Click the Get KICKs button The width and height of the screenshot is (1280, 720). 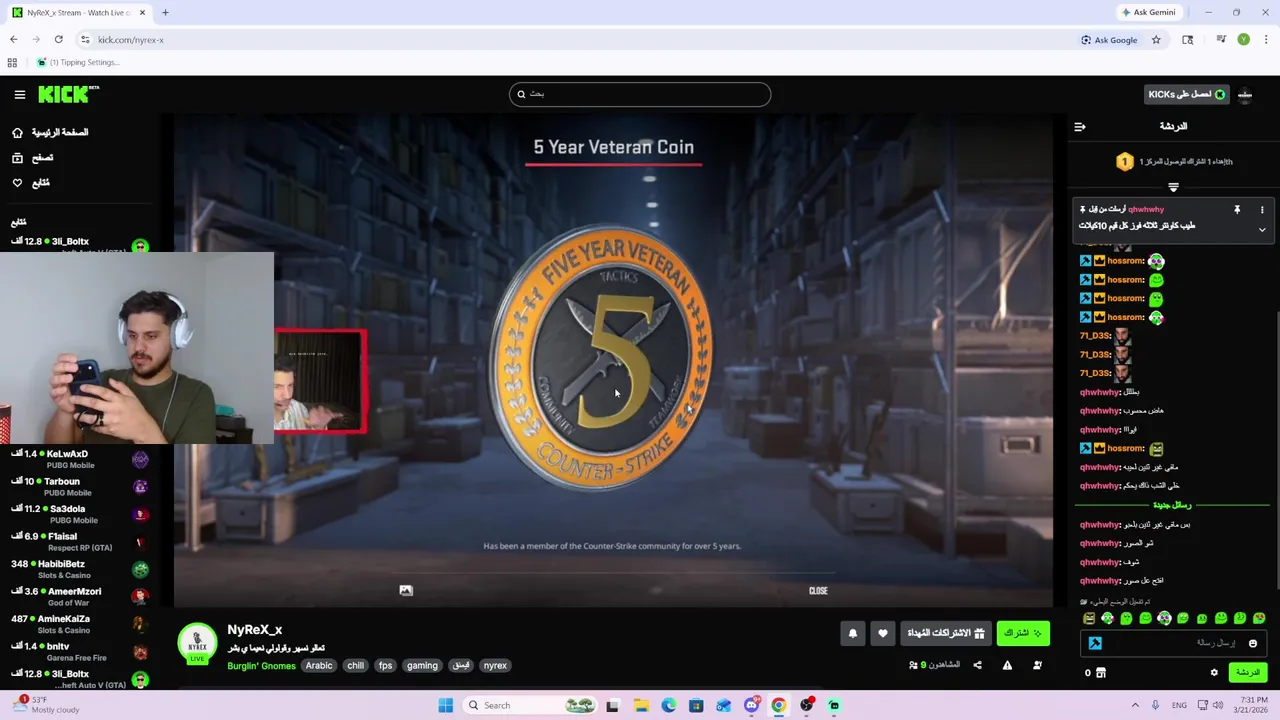point(1186,94)
